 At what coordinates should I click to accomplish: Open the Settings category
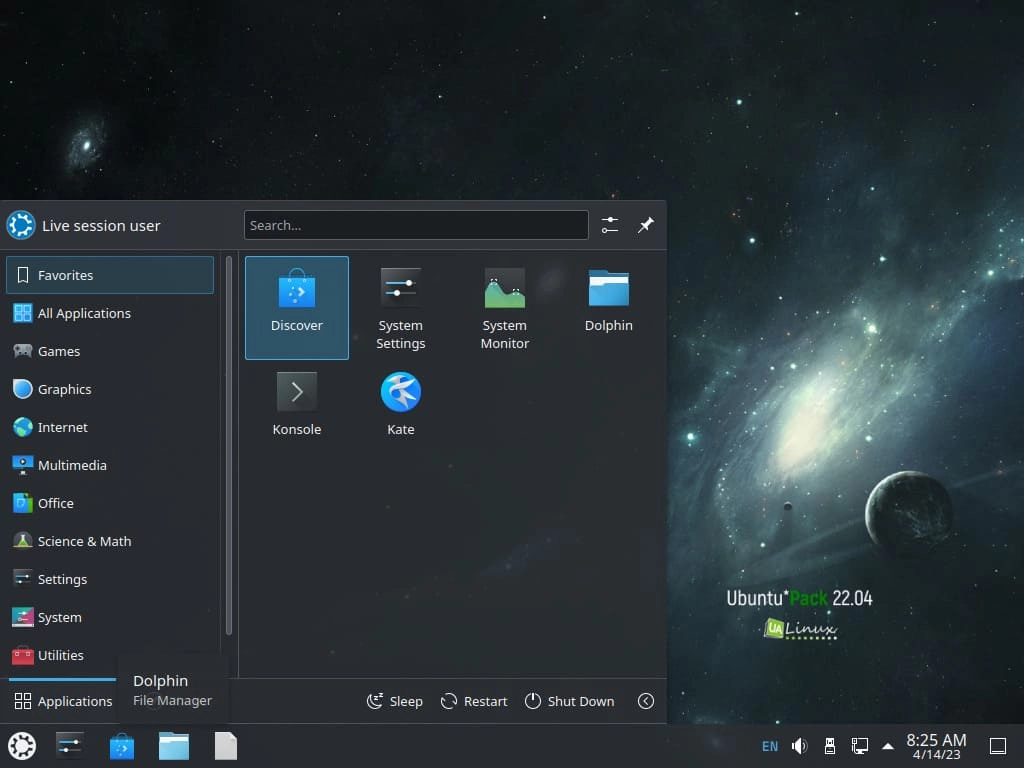pos(110,579)
